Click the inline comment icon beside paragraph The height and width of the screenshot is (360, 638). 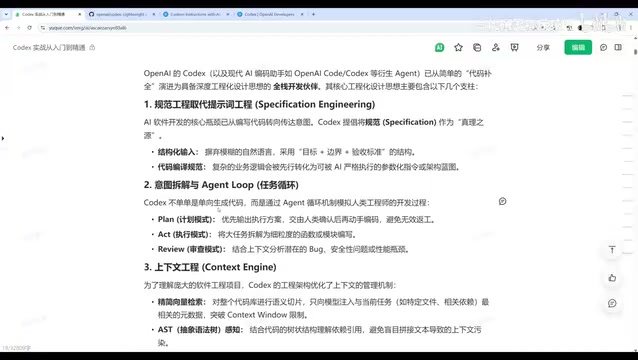[503, 201]
